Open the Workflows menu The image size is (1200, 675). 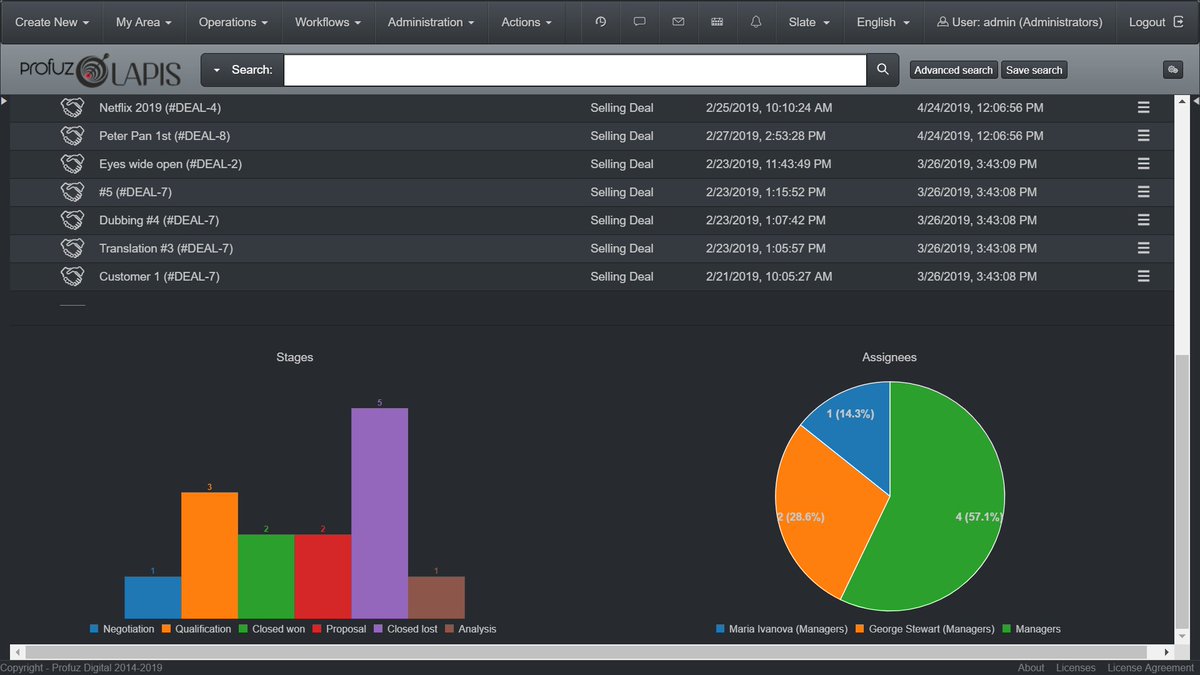click(x=328, y=22)
